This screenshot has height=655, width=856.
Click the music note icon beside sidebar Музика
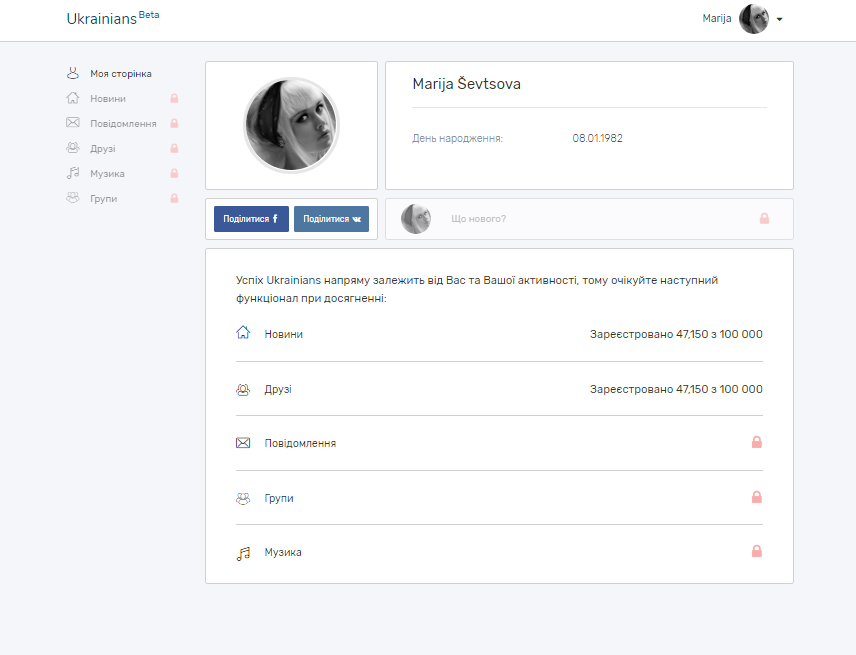pos(73,173)
